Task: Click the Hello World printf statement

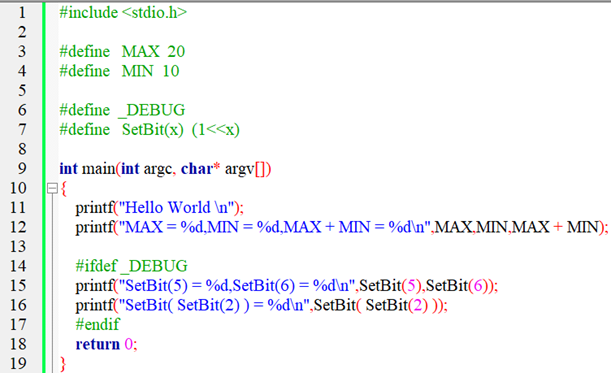Action: click(x=159, y=208)
